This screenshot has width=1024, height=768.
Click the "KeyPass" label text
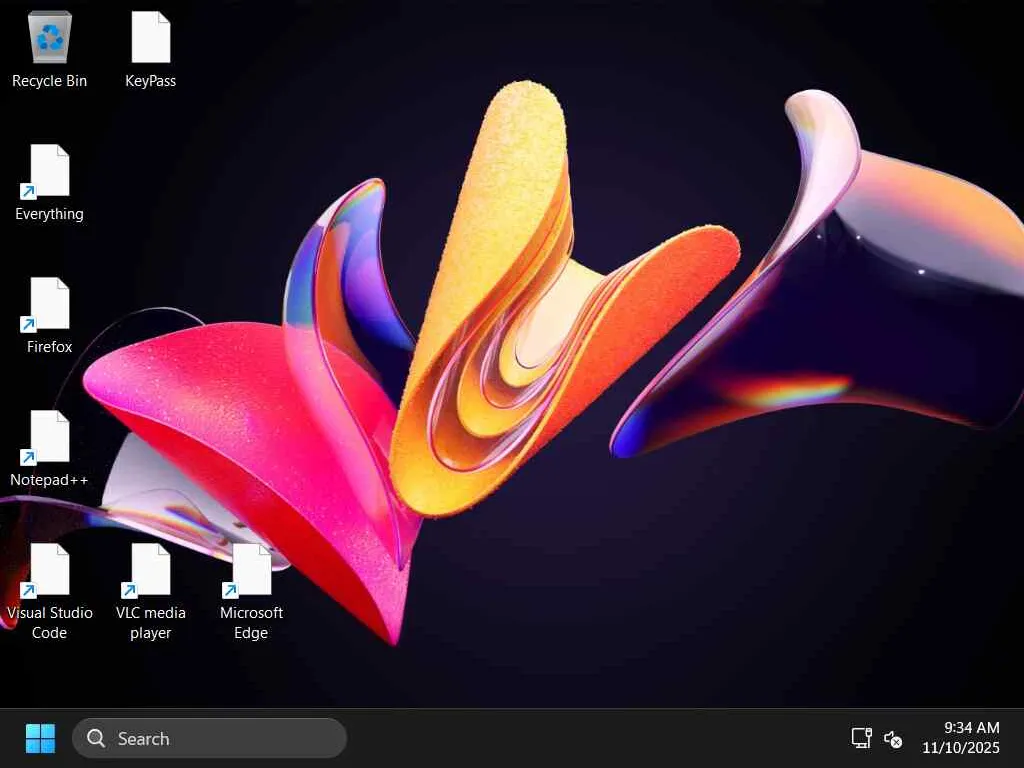point(151,81)
